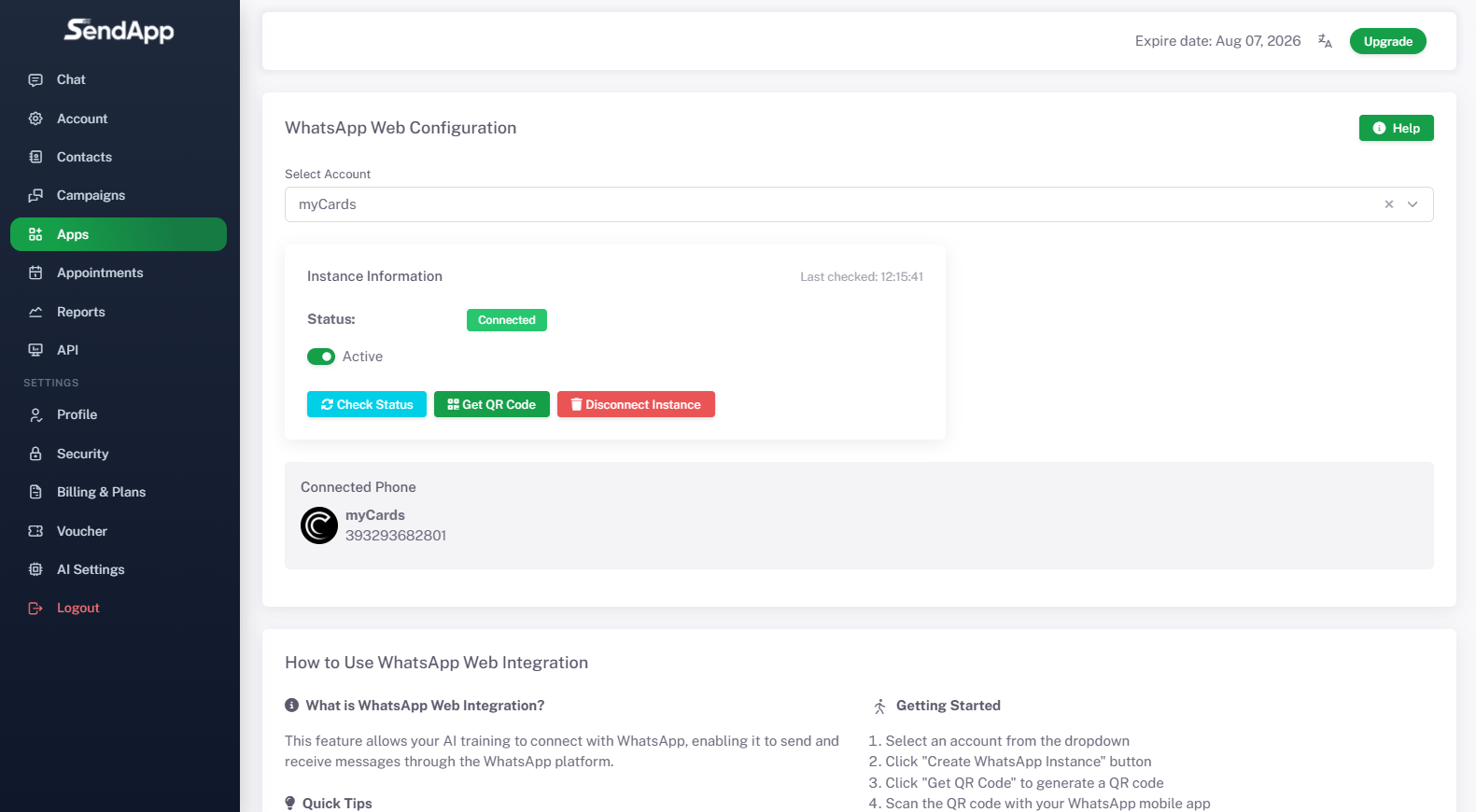Clear the selected myCards account
Viewport: 1476px width, 812px height.
coord(1389,204)
